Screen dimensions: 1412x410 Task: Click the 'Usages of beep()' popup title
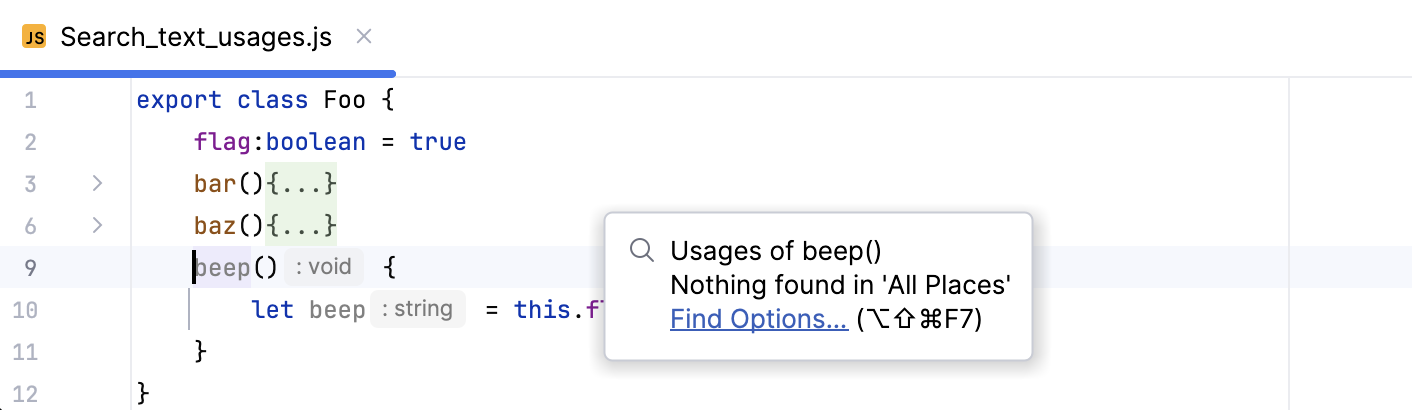pos(775,250)
